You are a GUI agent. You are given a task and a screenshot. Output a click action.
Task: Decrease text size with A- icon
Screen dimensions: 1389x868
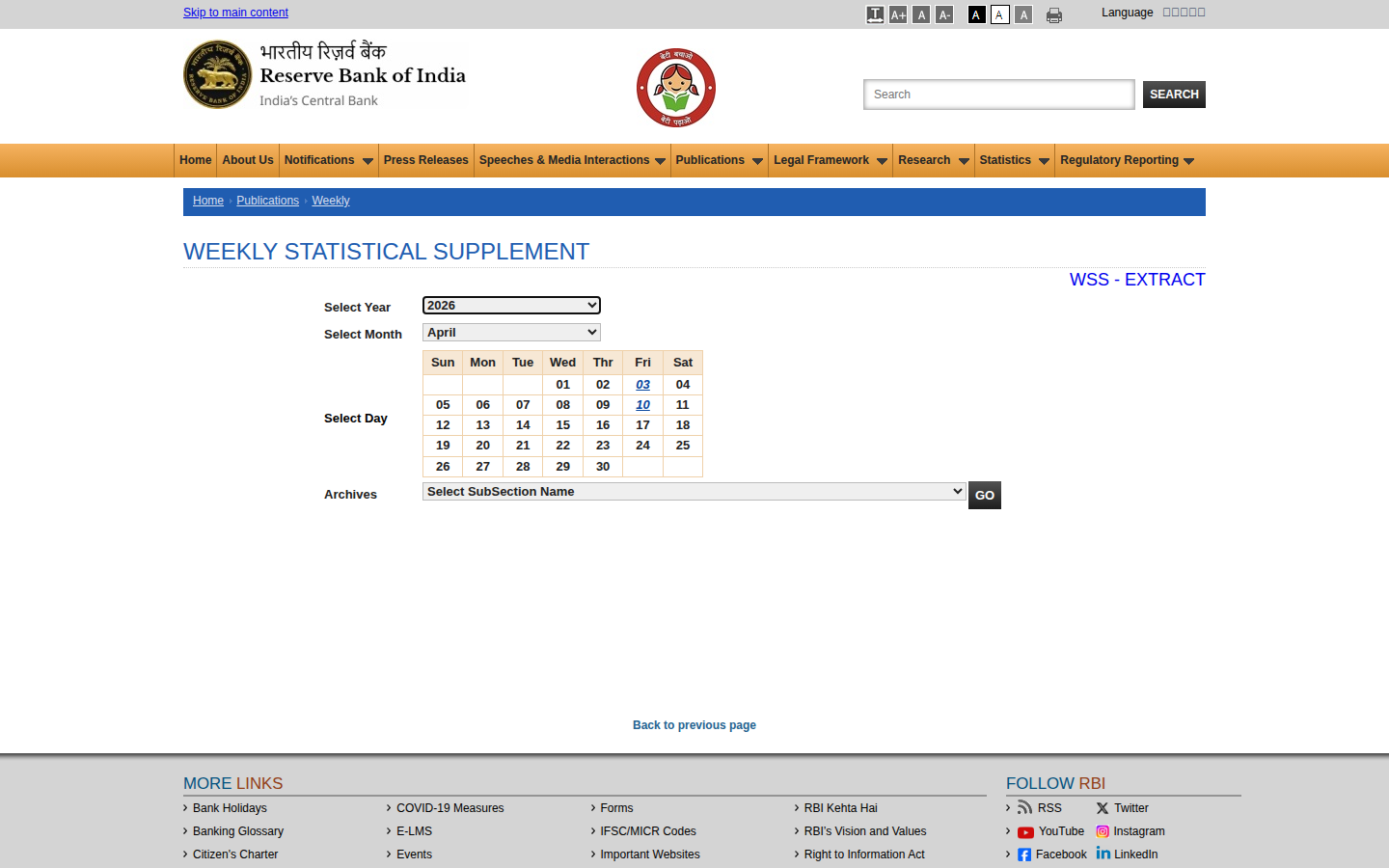point(944,14)
